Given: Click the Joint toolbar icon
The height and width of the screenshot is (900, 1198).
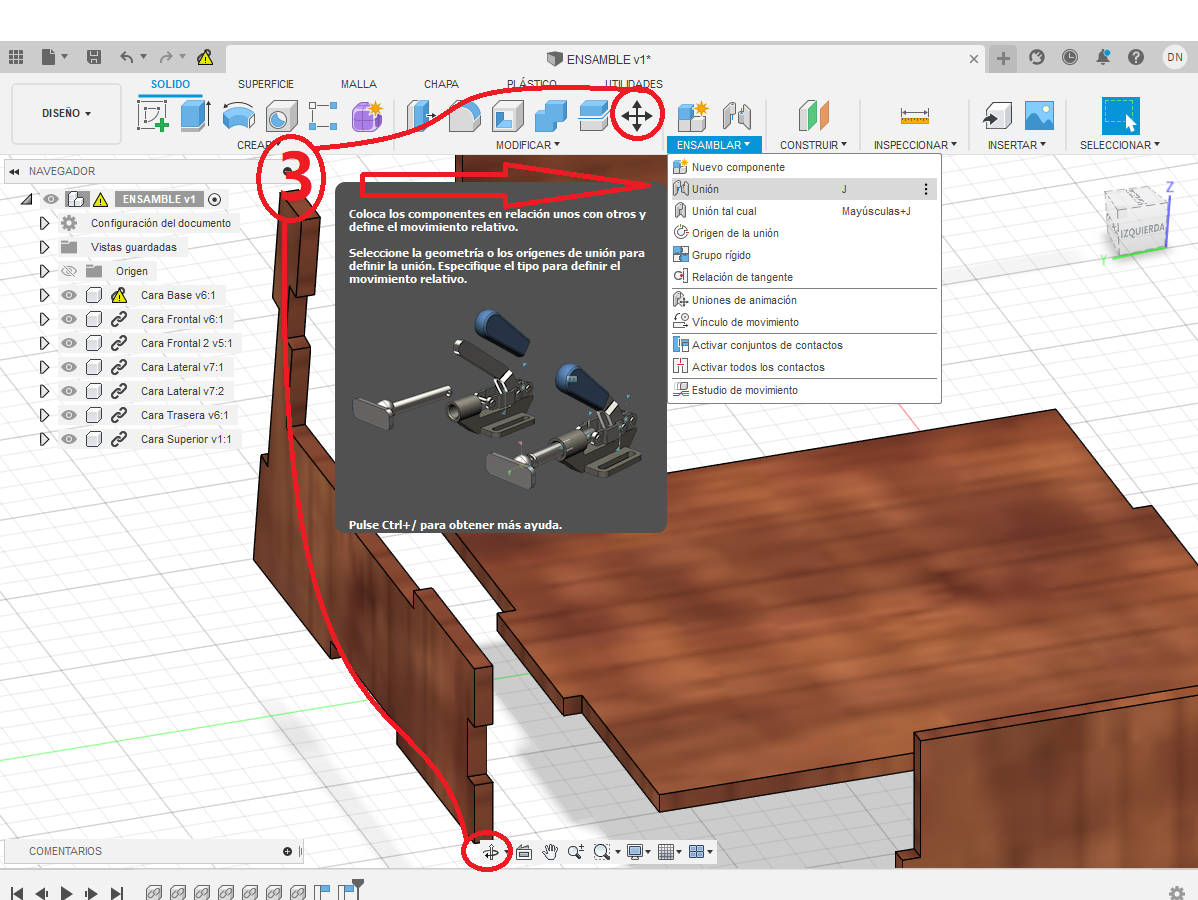Looking at the screenshot, I should (x=737, y=116).
